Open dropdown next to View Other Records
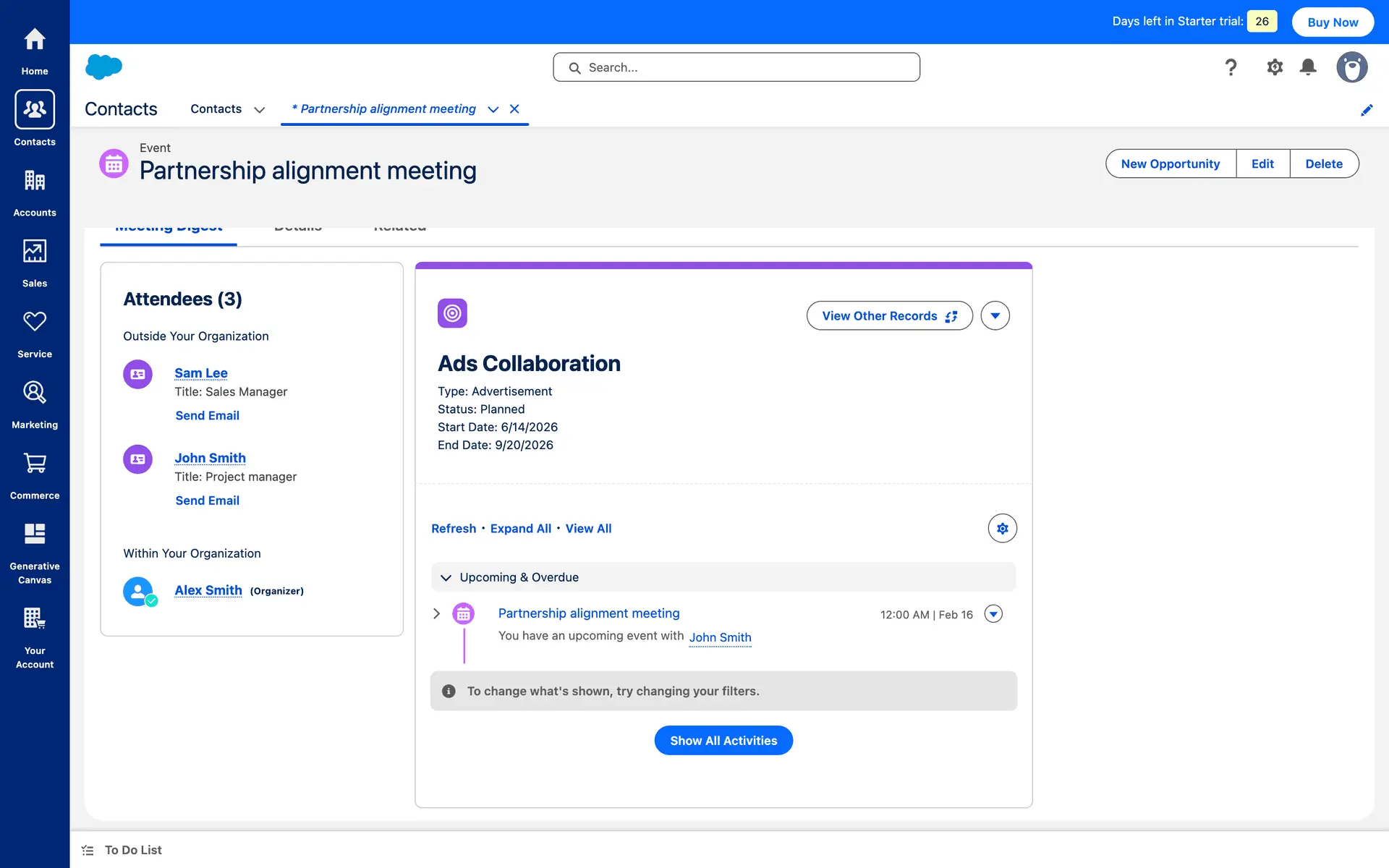Viewport: 1389px width, 868px height. pyautogui.click(x=995, y=316)
